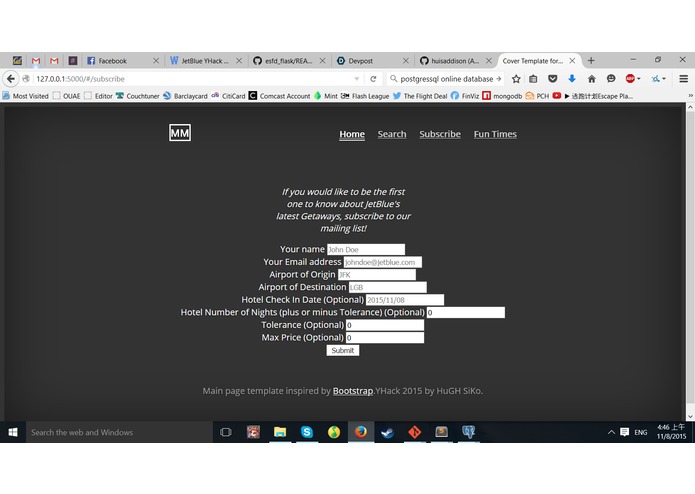The width and height of the screenshot is (695, 494).
Task: Open the Windows Start menu
Action: [13, 432]
